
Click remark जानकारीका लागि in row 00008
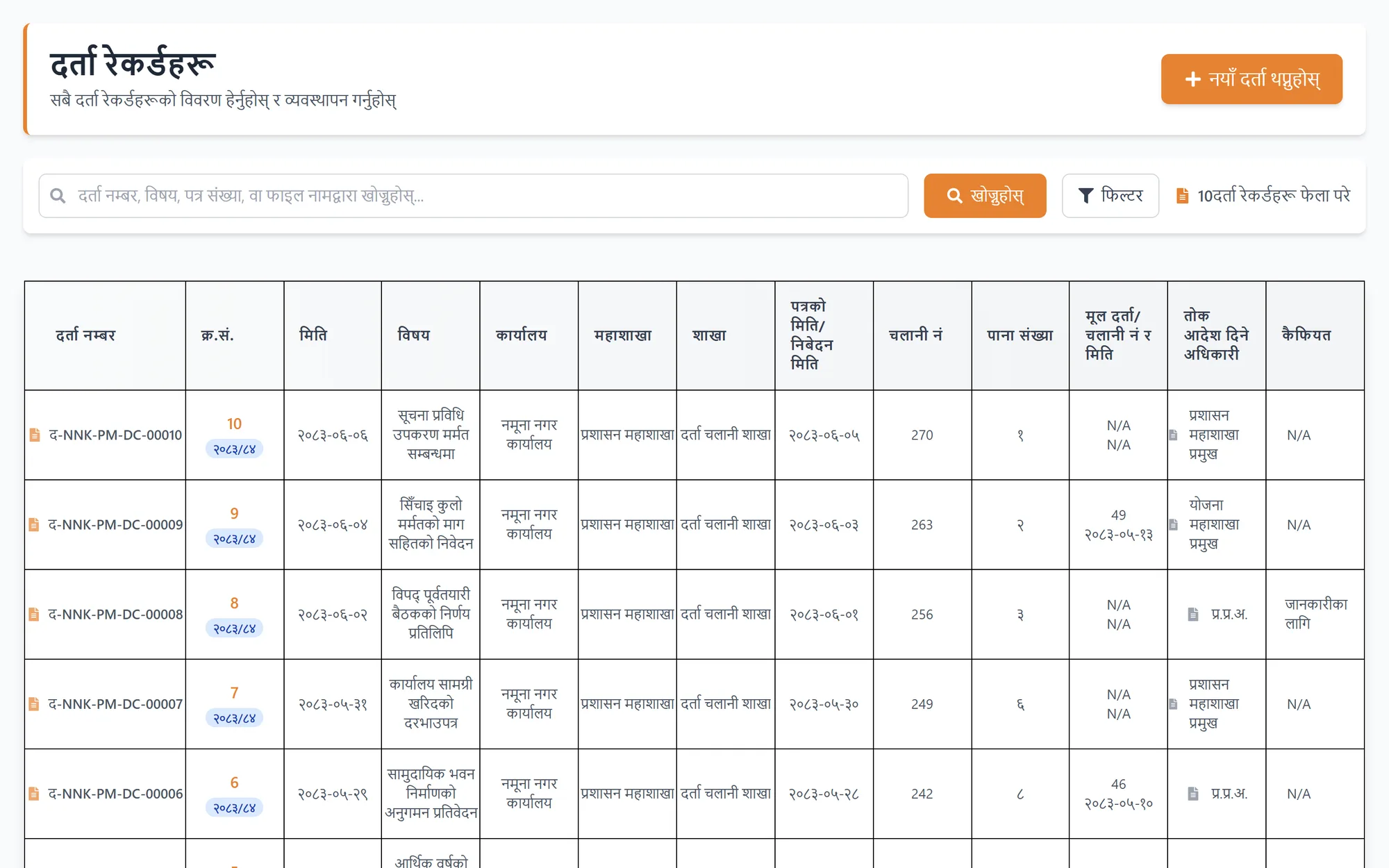(x=1315, y=614)
